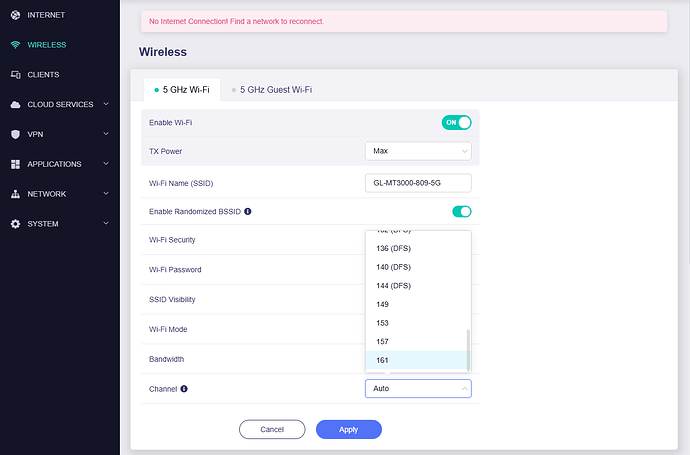Click the info icon beside Channel label
The height and width of the screenshot is (455, 690).
[x=184, y=389]
